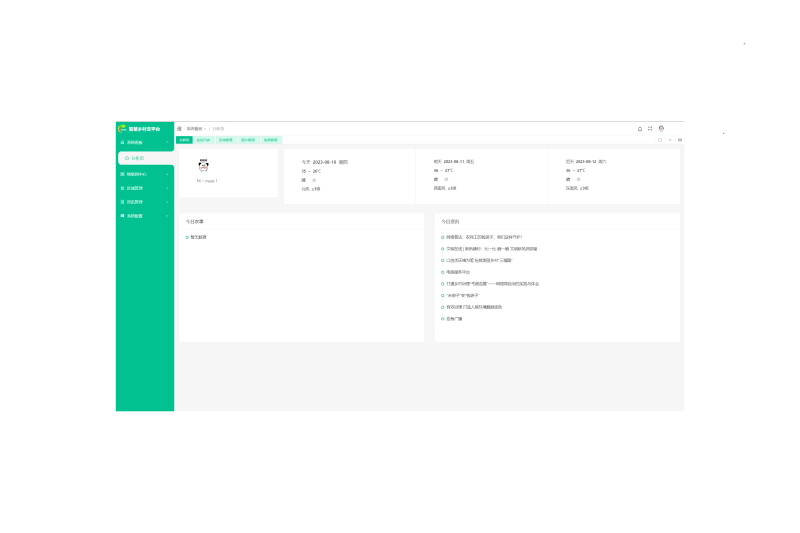Open the first news item under 今日资讯
The image size is (800, 533).
(484, 237)
